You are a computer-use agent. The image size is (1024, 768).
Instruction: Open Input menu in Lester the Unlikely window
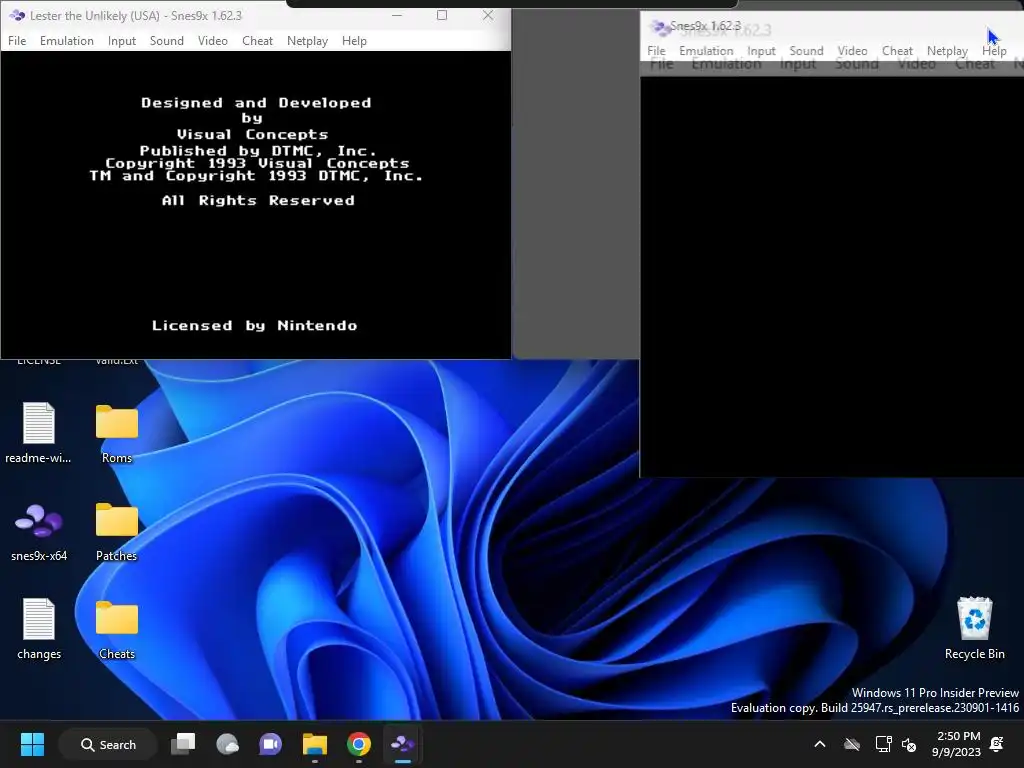(x=121, y=40)
